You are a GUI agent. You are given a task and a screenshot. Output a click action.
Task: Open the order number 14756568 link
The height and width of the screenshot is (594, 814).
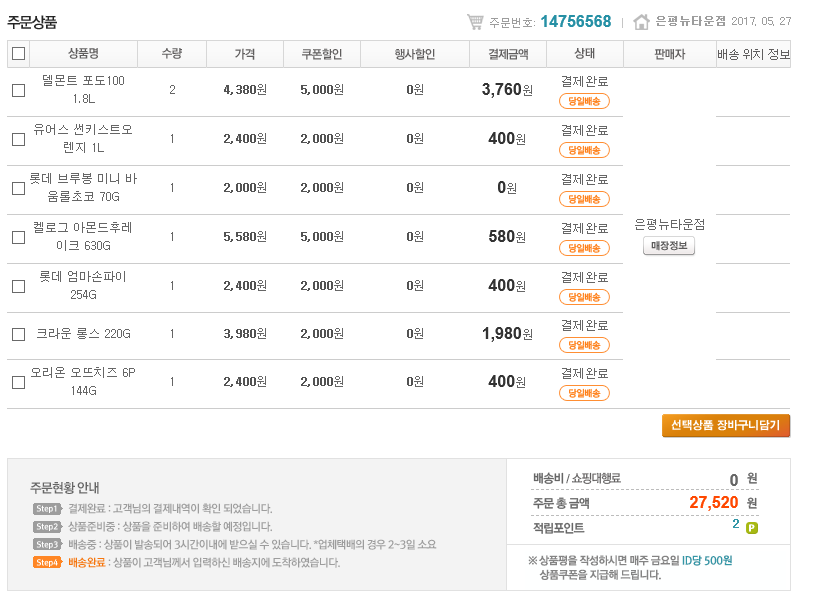click(575, 21)
